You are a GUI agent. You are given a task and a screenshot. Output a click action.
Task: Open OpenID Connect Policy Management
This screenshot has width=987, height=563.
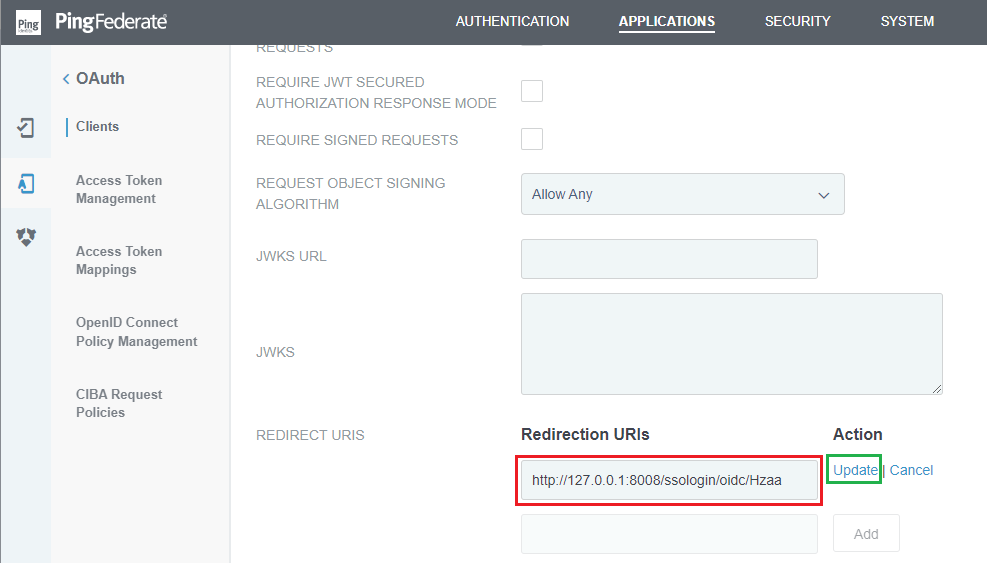pyautogui.click(x=137, y=332)
